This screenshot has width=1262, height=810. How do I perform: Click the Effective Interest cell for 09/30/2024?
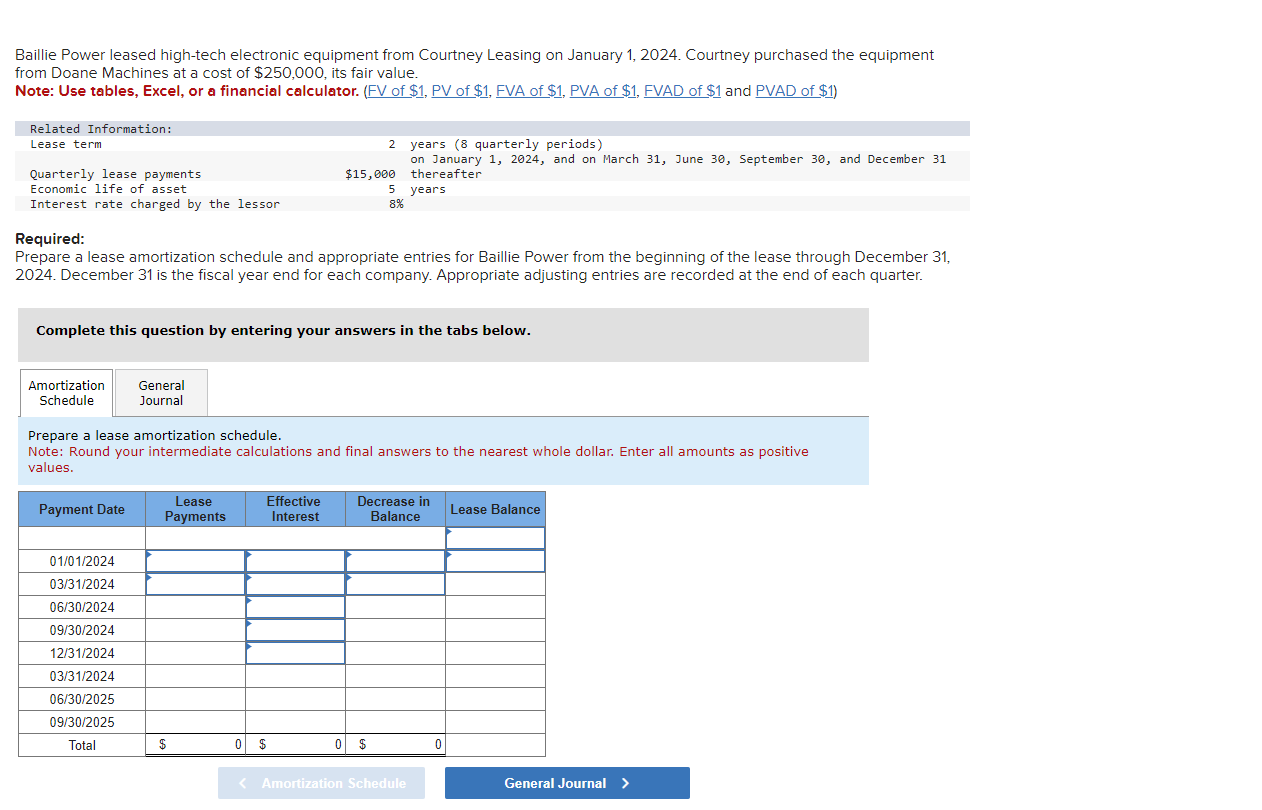point(294,630)
